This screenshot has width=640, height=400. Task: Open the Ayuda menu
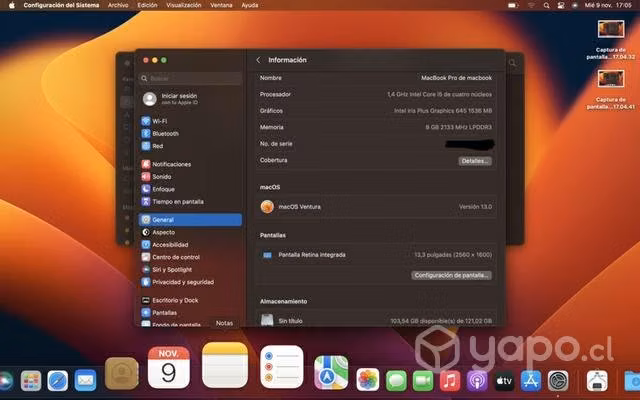[250, 5]
